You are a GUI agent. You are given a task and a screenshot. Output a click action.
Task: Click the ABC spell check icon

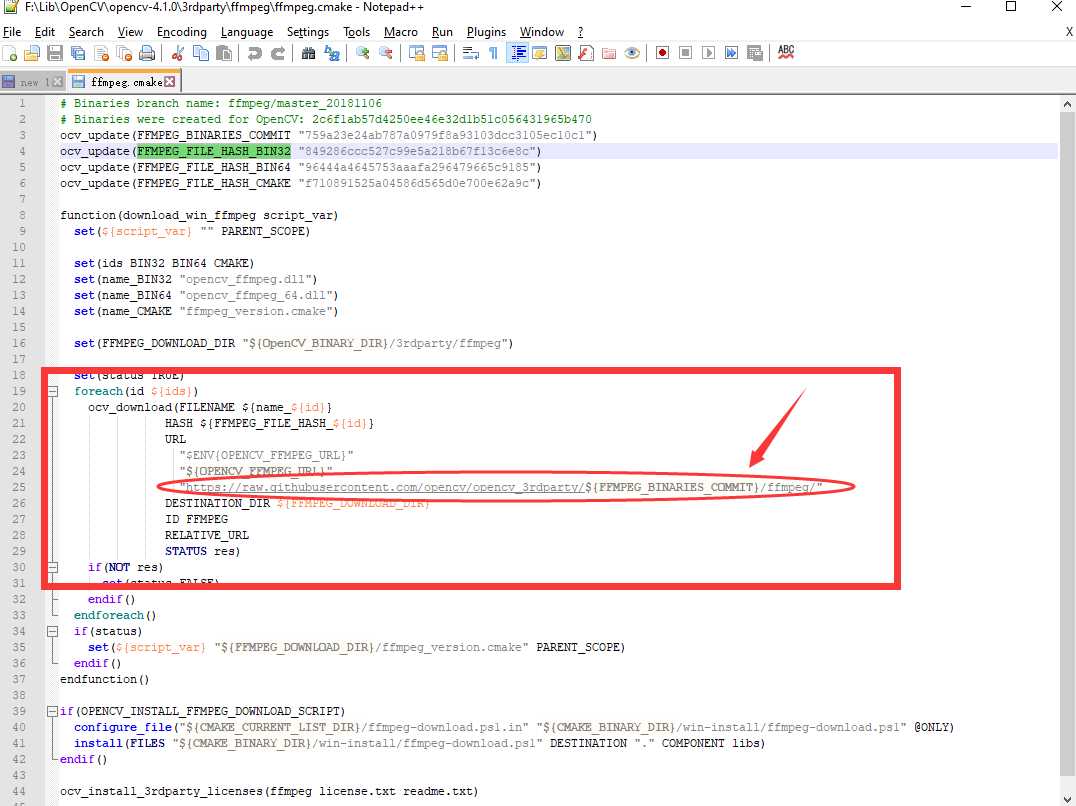coord(786,53)
